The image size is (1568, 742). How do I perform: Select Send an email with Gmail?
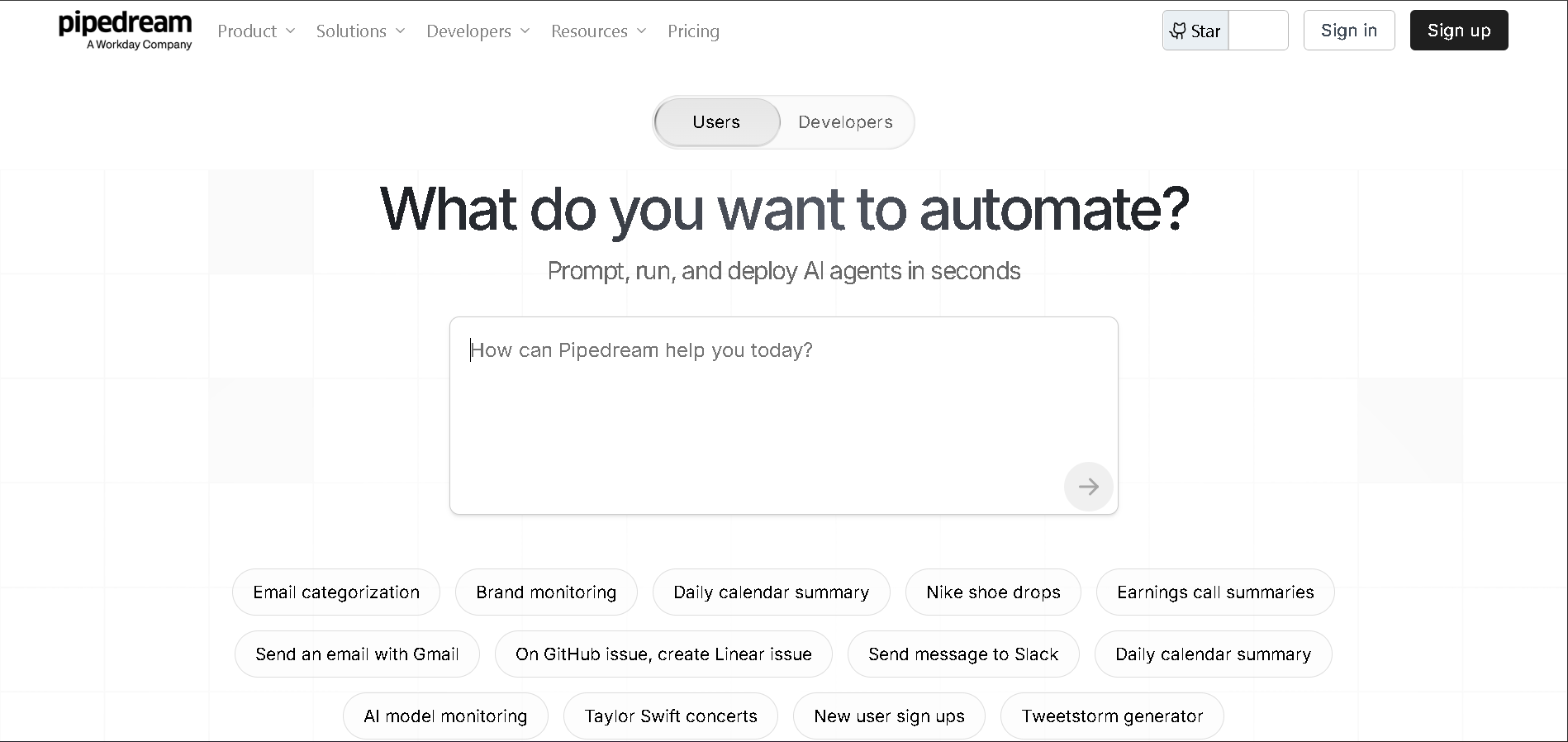(357, 654)
